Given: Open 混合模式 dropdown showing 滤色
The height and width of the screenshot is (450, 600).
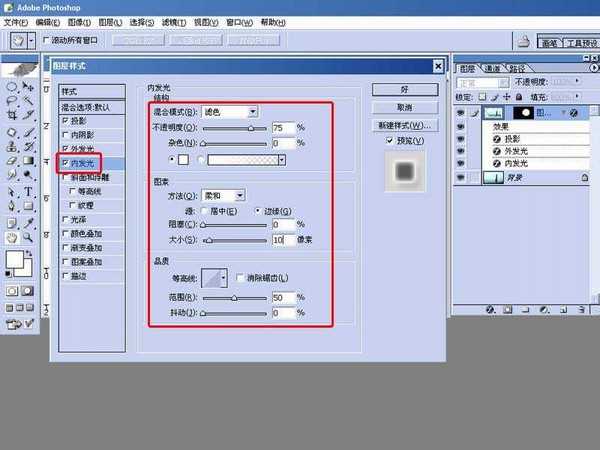Looking at the screenshot, I should [x=230, y=112].
